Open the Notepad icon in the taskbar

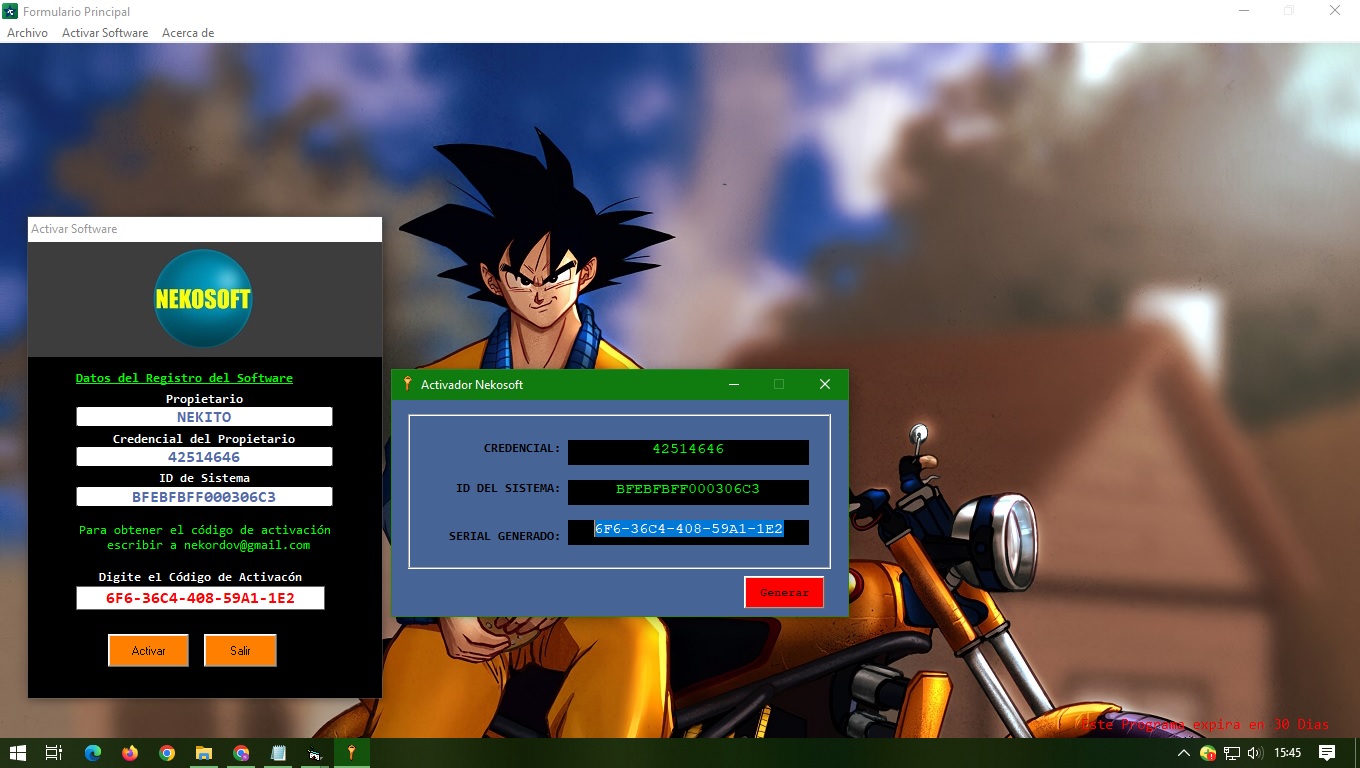[x=278, y=753]
